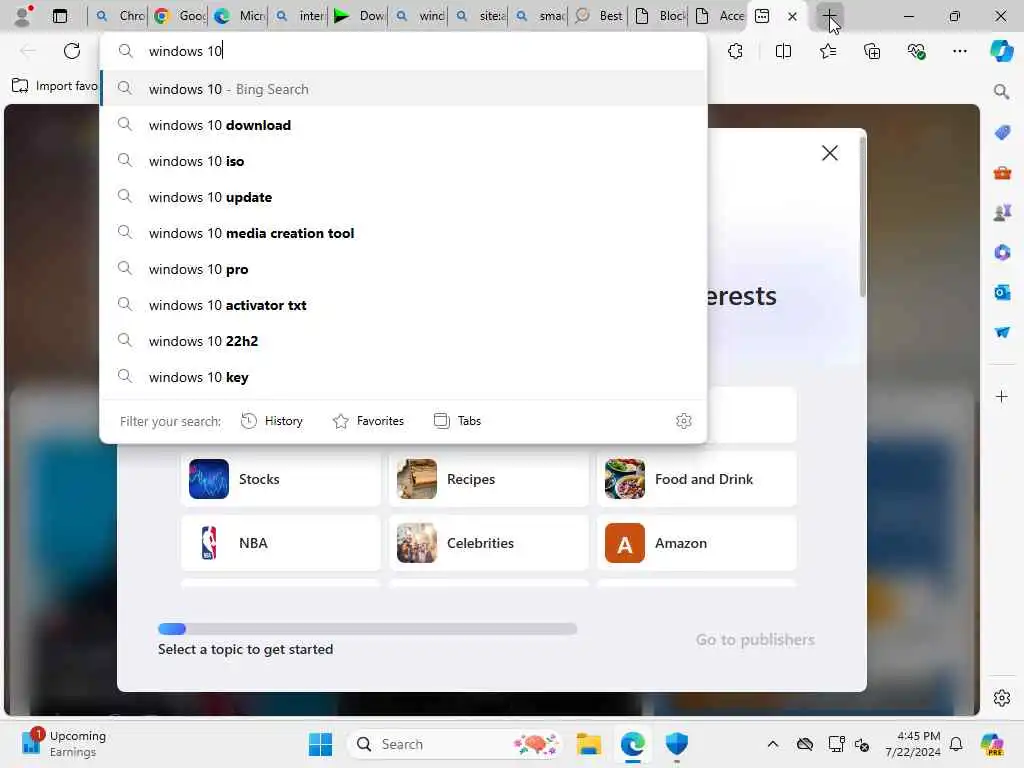Select the Stocks interest card
The image size is (1024, 768).
[281, 479]
